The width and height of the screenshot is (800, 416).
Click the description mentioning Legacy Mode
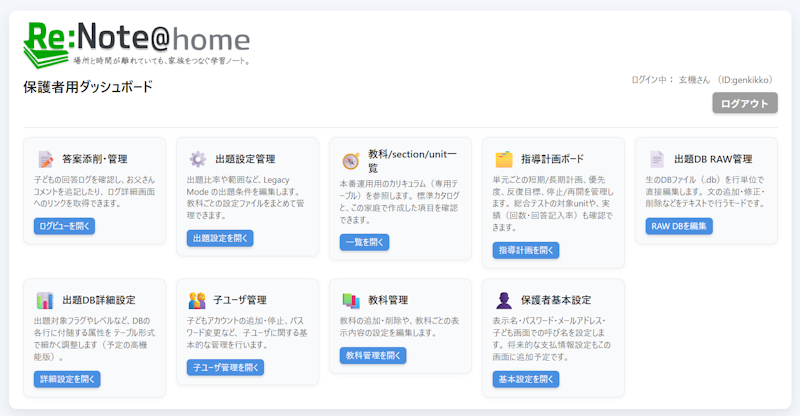(x=246, y=198)
